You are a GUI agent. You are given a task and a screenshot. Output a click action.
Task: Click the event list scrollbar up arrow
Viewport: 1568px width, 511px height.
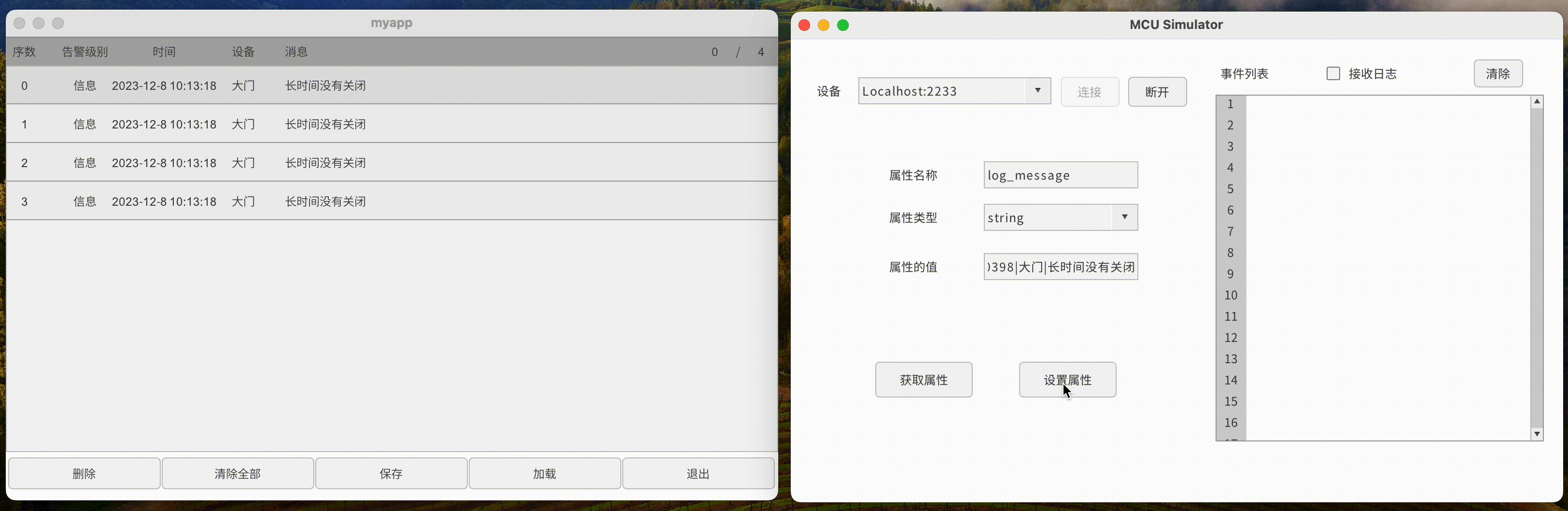click(1537, 102)
